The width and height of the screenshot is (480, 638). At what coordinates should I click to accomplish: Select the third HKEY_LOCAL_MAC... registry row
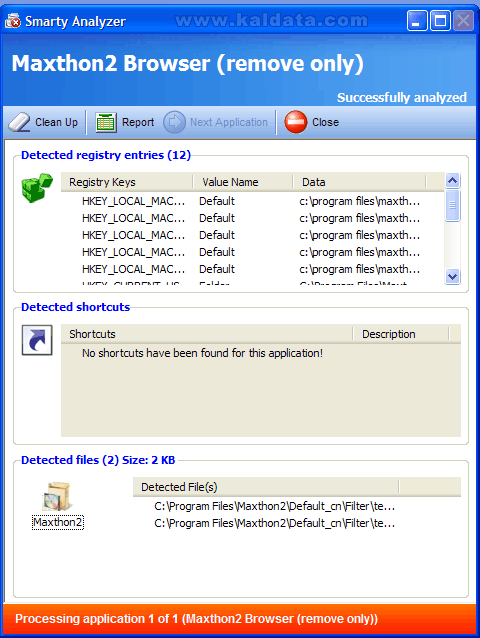tap(252, 235)
